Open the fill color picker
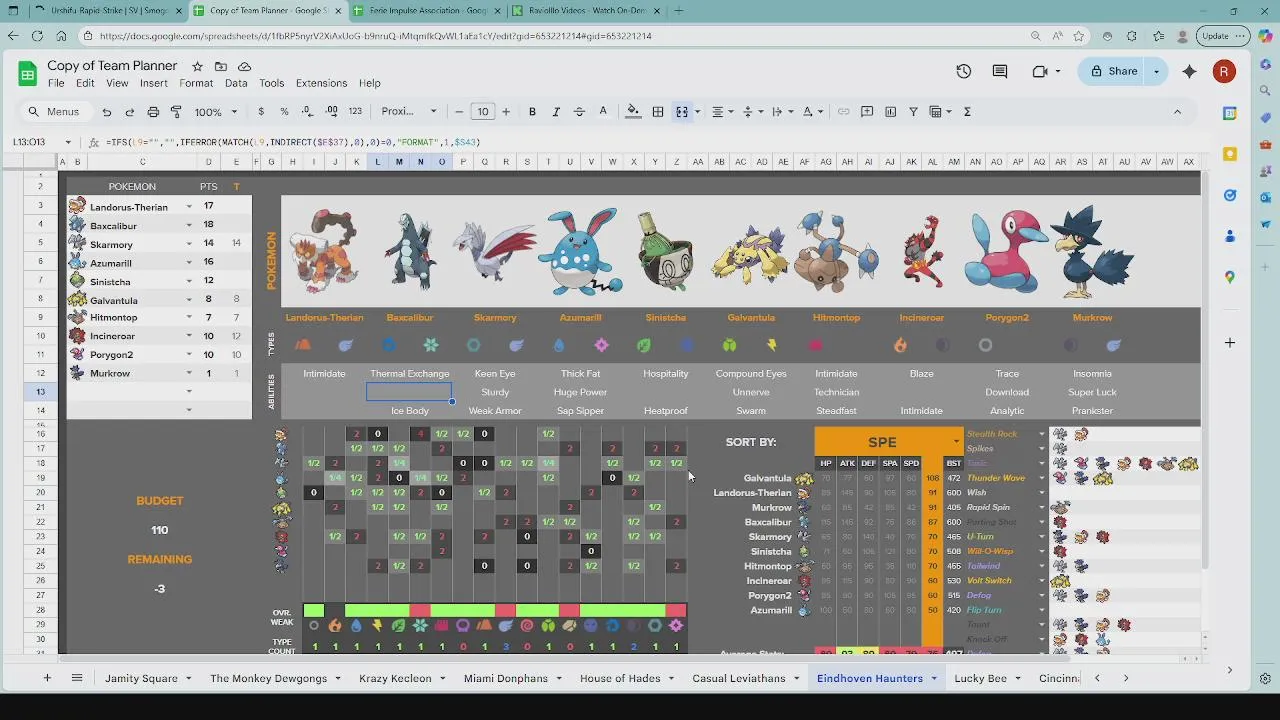1280x720 pixels. [x=633, y=112]
